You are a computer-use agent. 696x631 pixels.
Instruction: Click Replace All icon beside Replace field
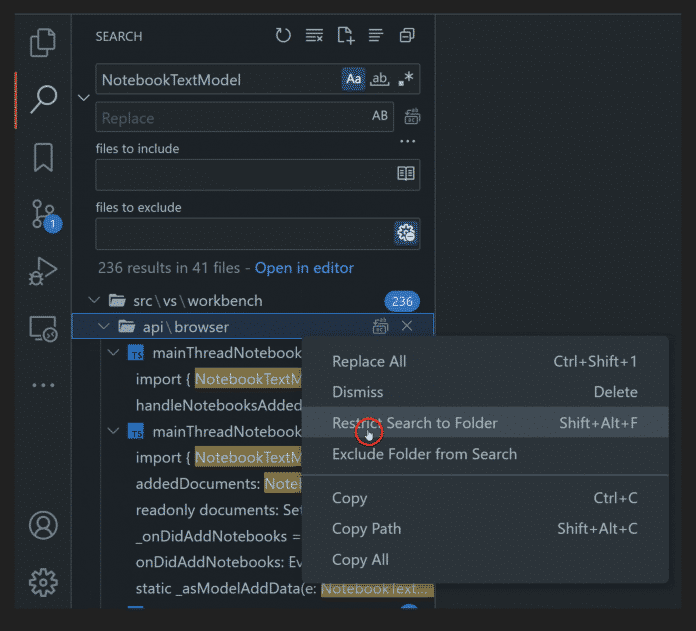(x=412, y=117)
